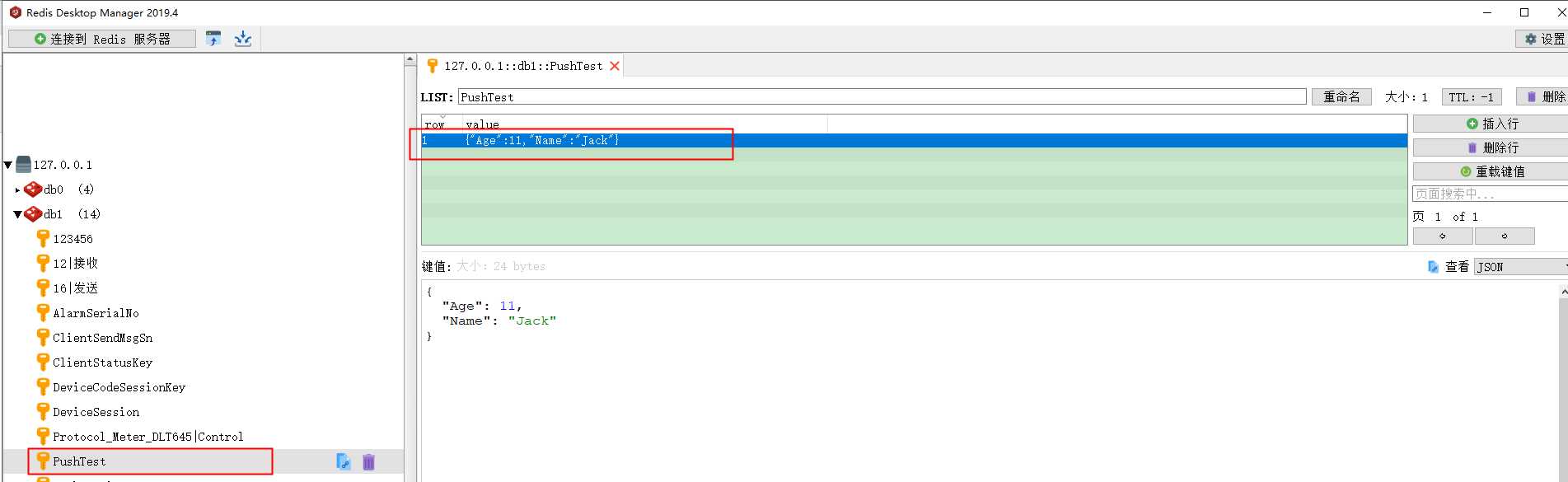The width and height of the screenshot is (1568, 482).
Task: Click the "Name": "Jack" line in editor
Action: point(499,321)
